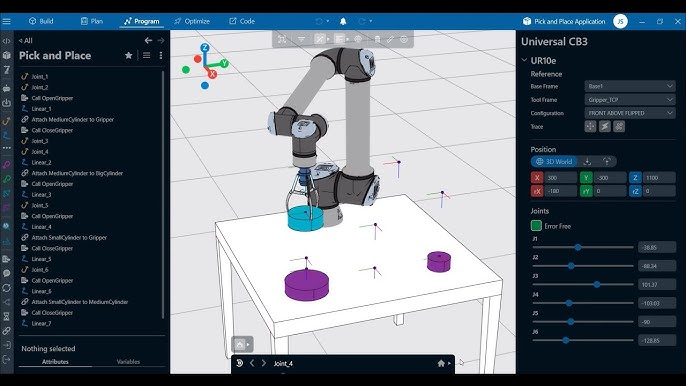The width and height of the screenshot is (686, 386).
Task: Click the package box sidebar icon
Action: pos(6,55)
